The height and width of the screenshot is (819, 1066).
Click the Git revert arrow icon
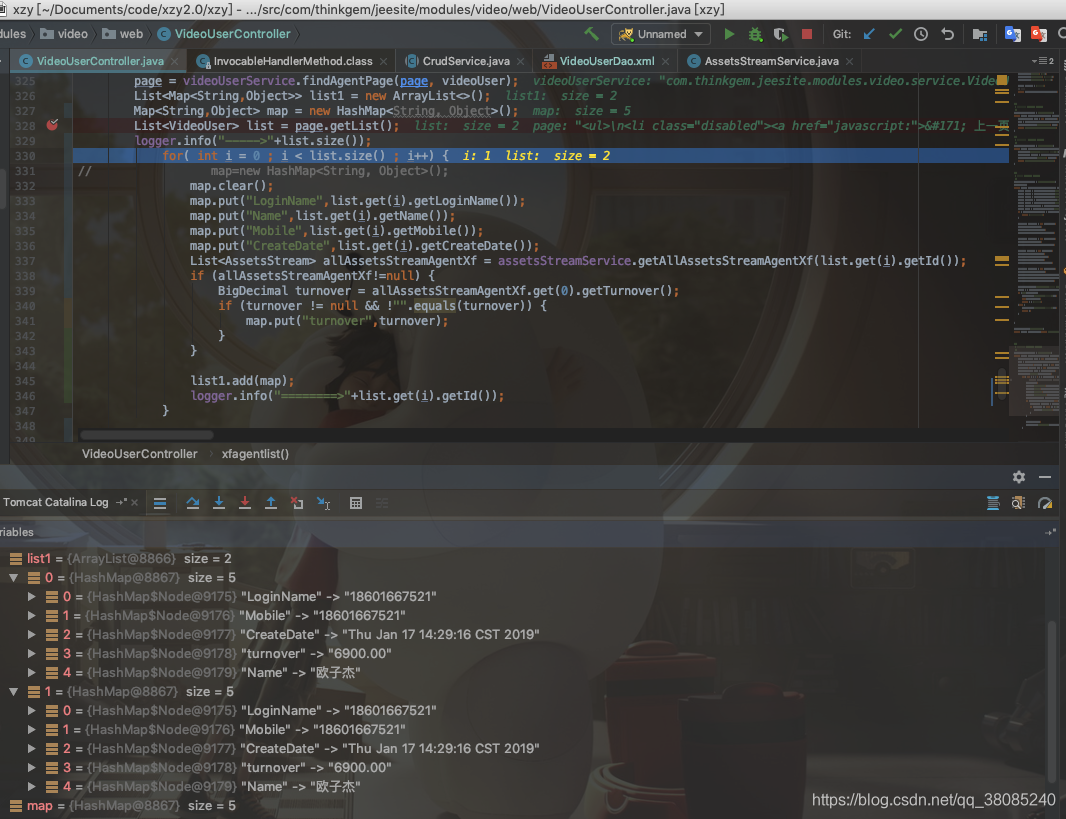coord(948,34)
